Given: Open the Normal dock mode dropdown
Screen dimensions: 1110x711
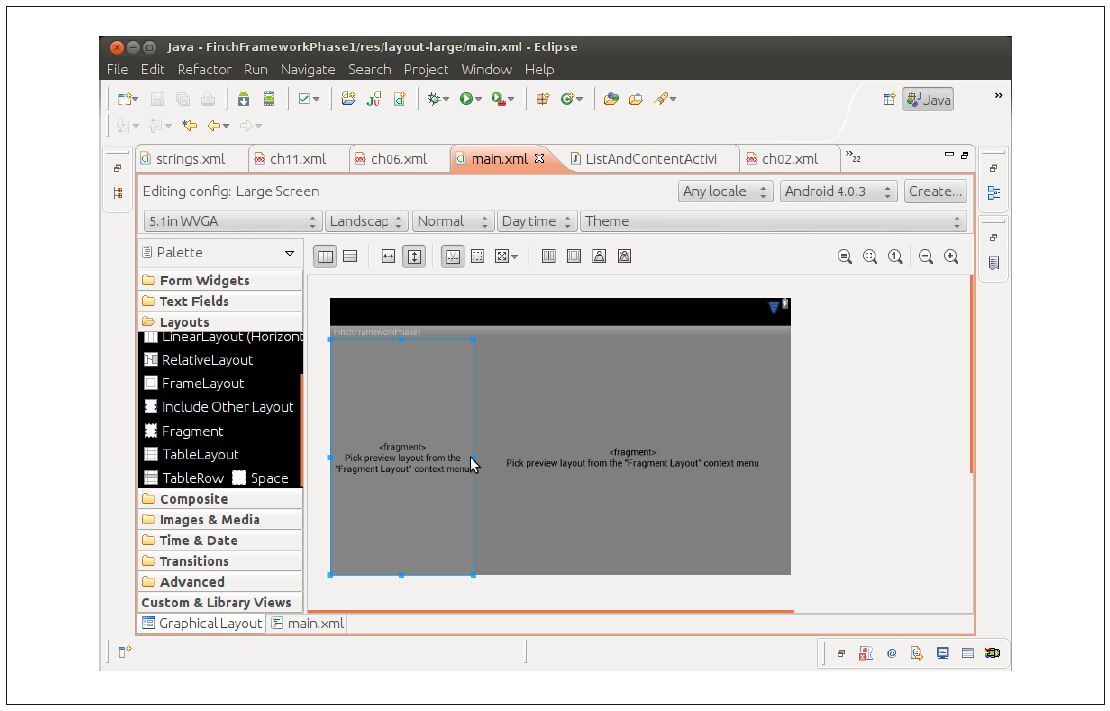Looking at the screenshot, I should coord(452,222).
